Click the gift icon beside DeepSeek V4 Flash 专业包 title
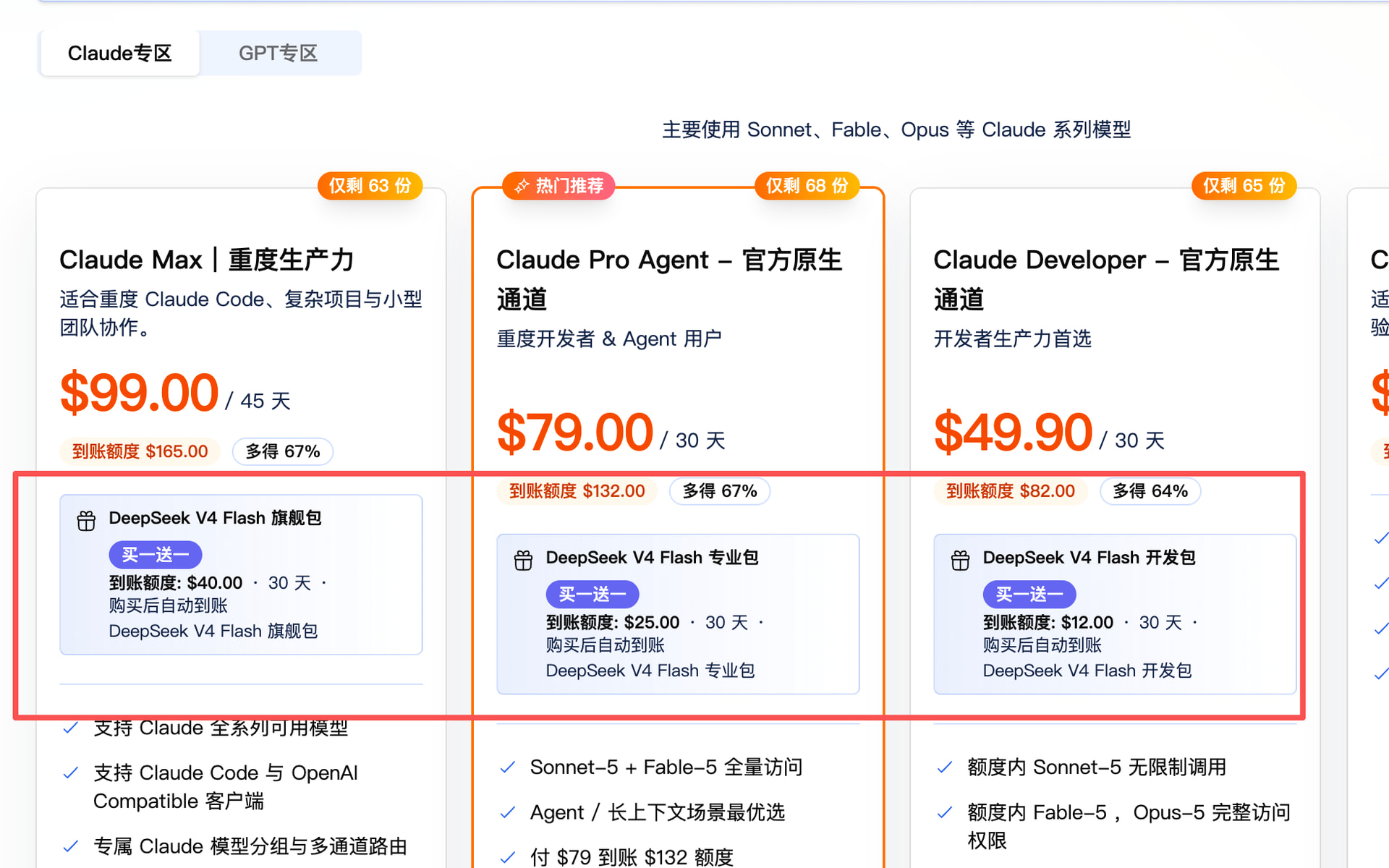 (x=523, y=561)
